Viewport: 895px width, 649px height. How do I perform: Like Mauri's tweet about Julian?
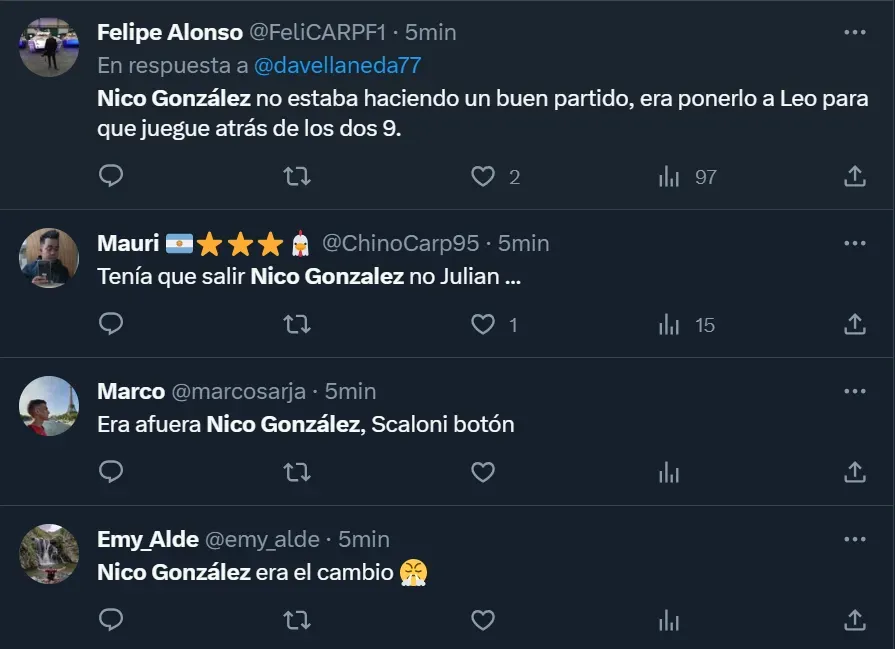483,325
